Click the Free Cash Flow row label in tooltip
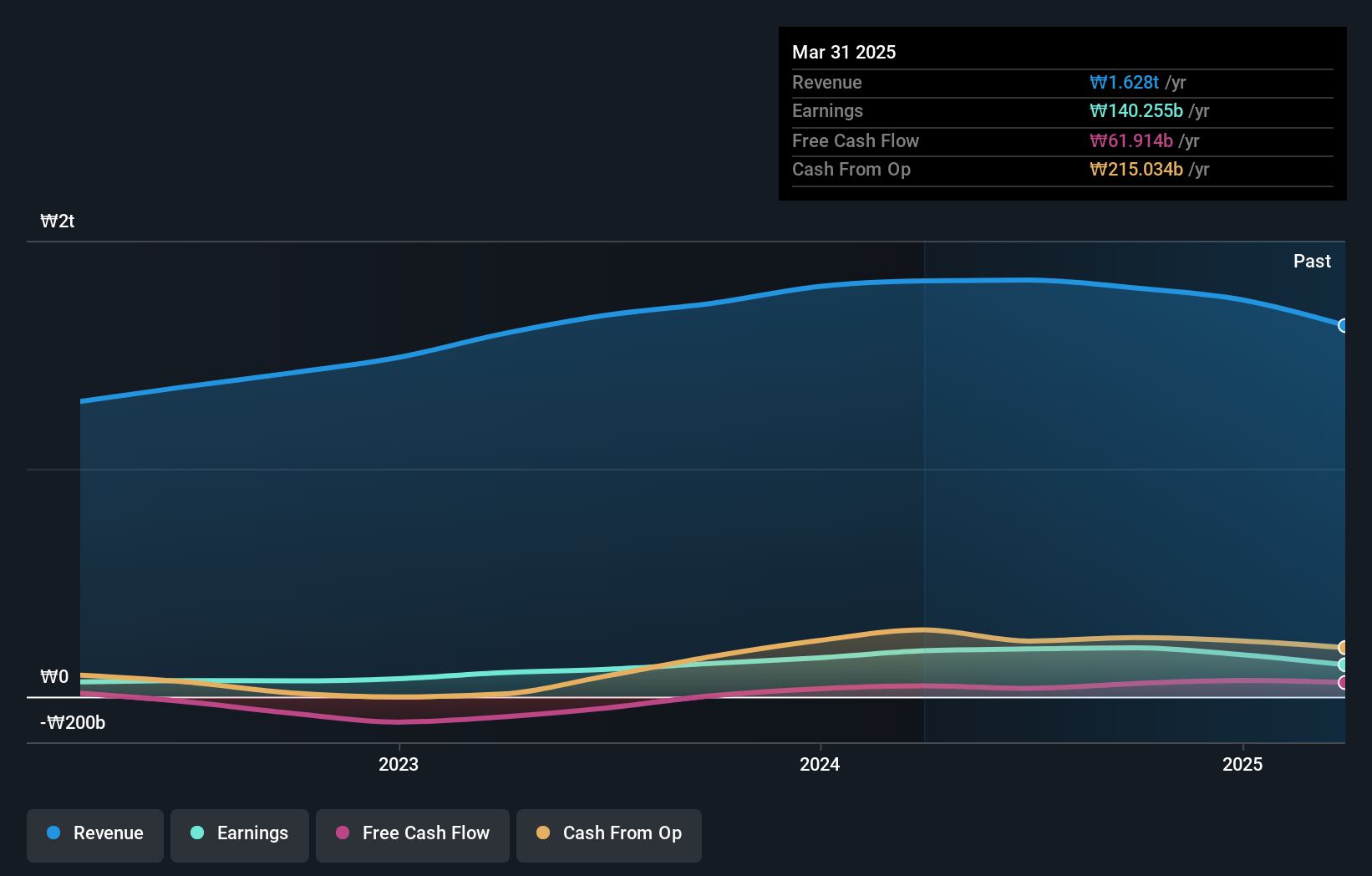This screenshot has height=876, width=1372. pos(856,140)
